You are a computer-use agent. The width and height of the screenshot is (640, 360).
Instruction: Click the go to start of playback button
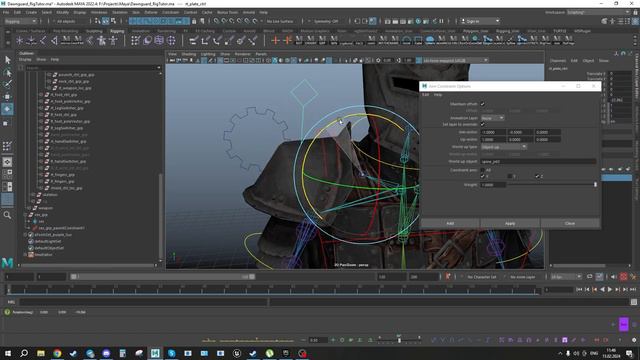coord(579,289)
